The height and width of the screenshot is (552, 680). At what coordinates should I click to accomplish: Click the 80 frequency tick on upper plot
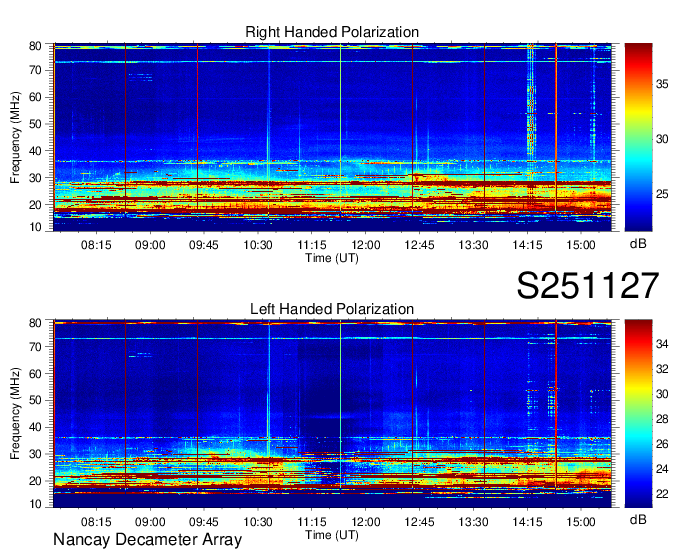click(x=34, y=46)
